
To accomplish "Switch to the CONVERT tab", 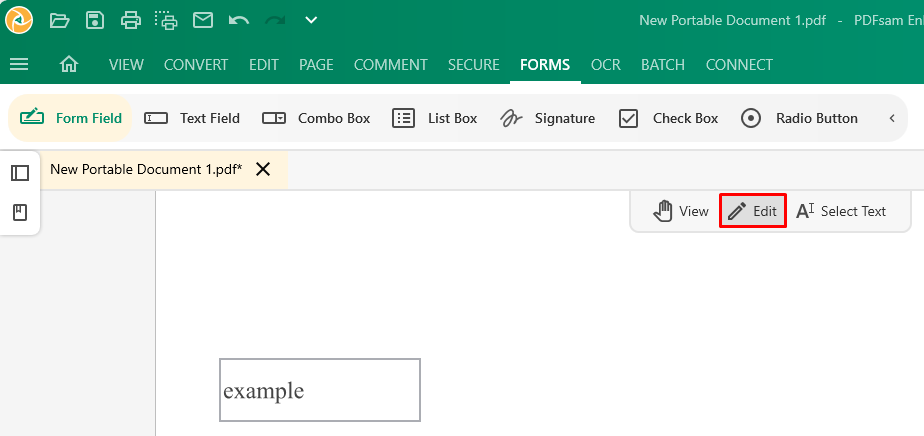I will click(x=196, y=64).
